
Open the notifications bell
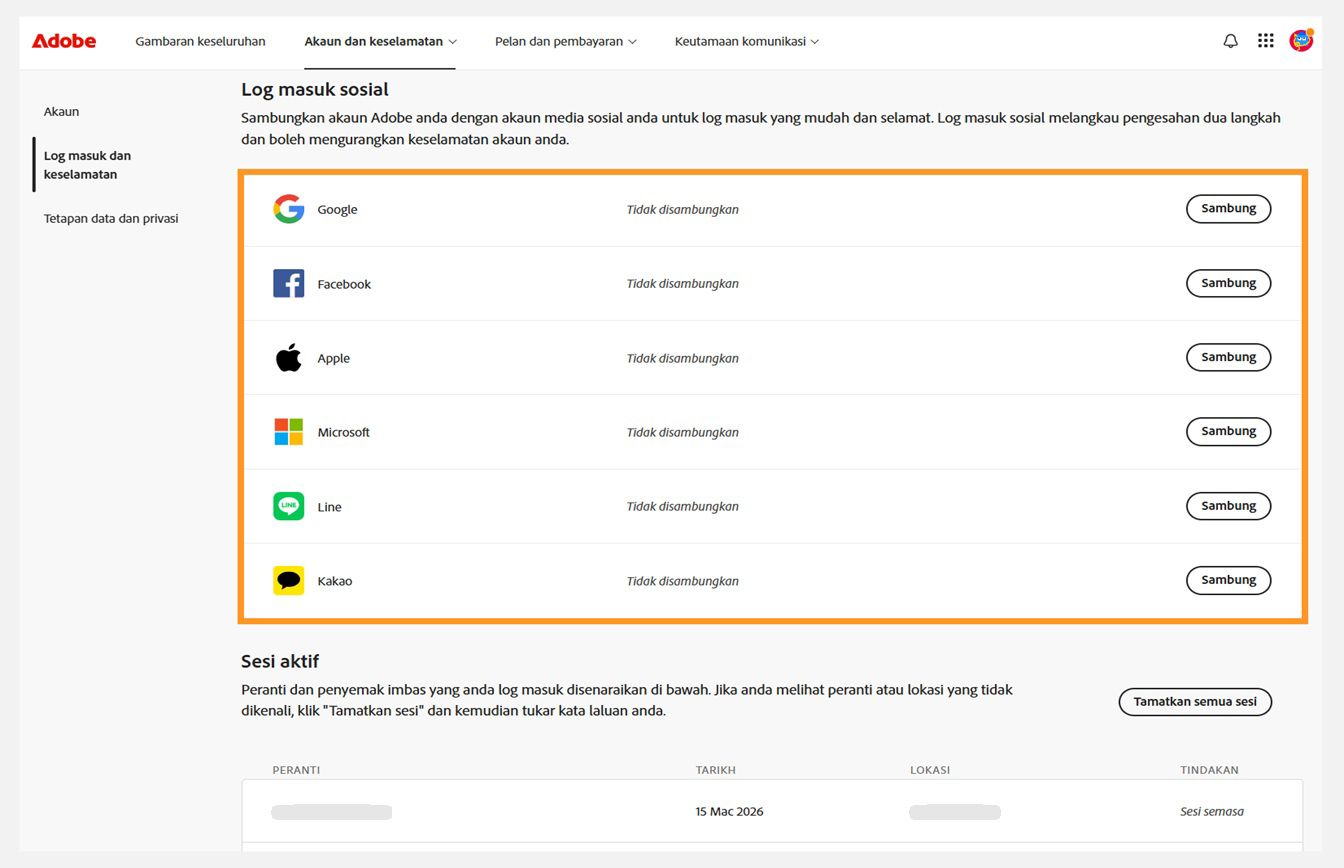(x=1231, y=41)
